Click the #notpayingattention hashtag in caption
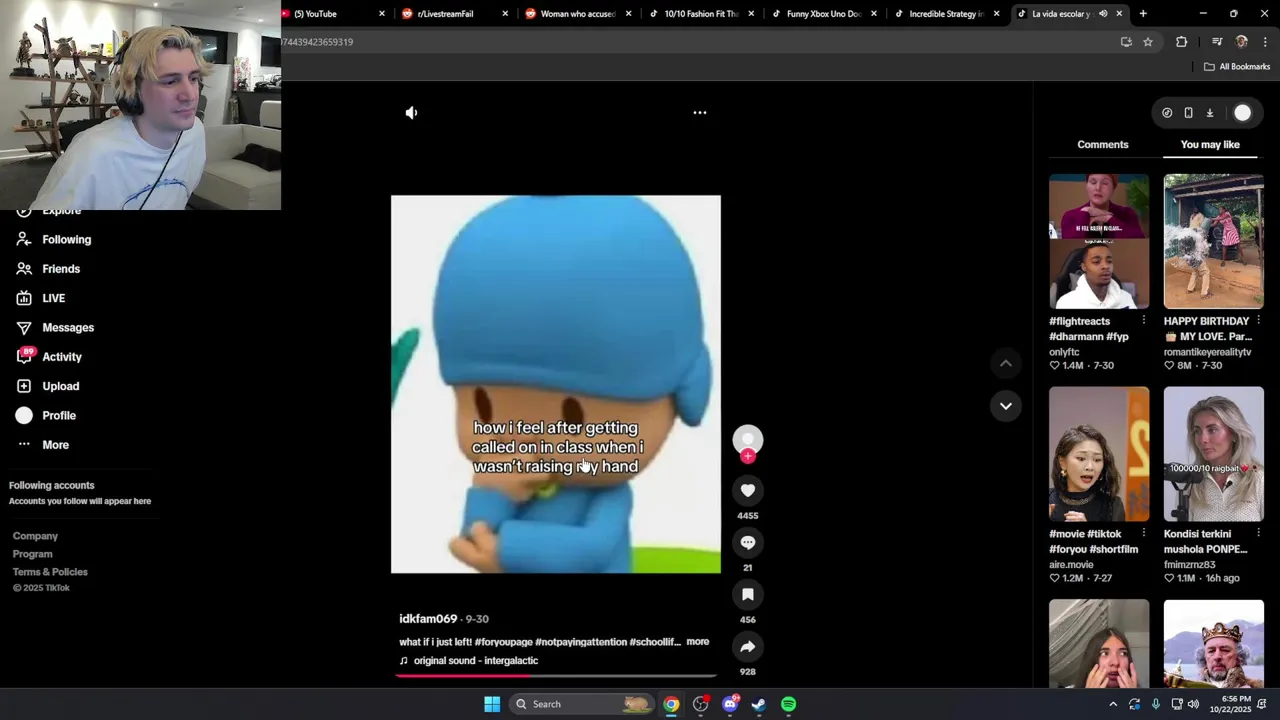Screen dimensions: 1280x720 [x=581, y=642]
